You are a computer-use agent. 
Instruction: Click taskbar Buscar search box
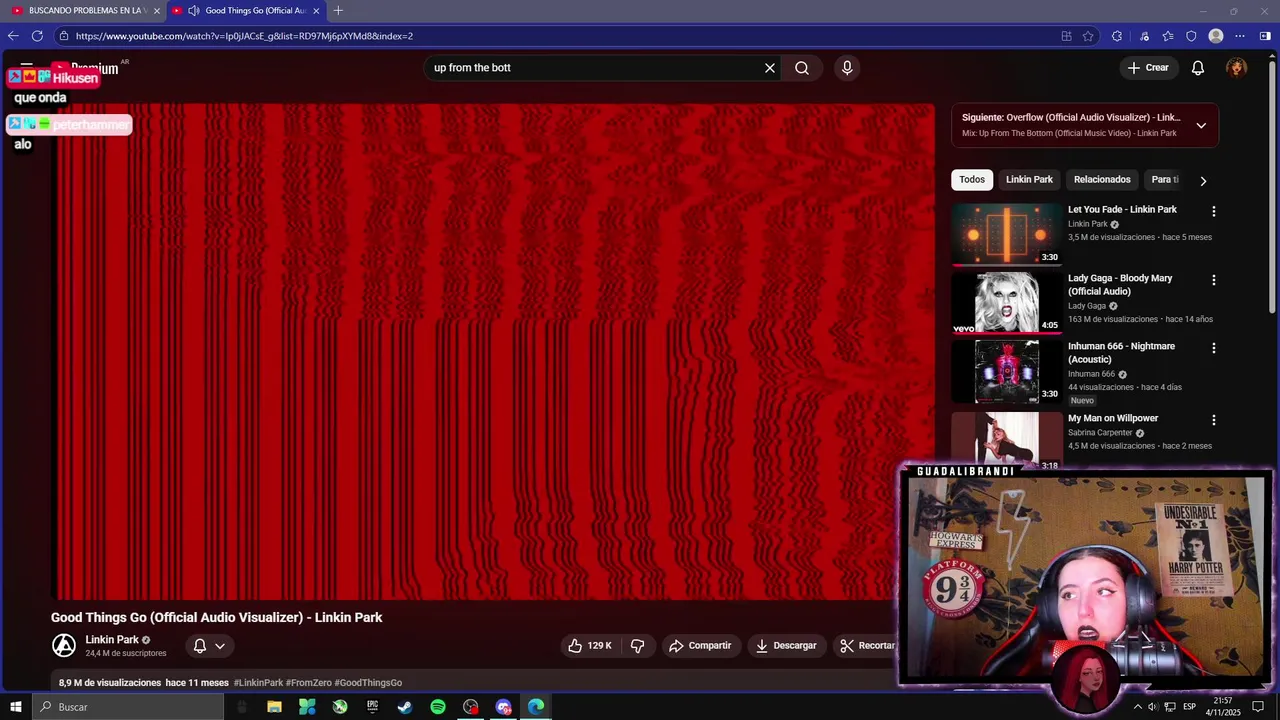tap(128, 707)
